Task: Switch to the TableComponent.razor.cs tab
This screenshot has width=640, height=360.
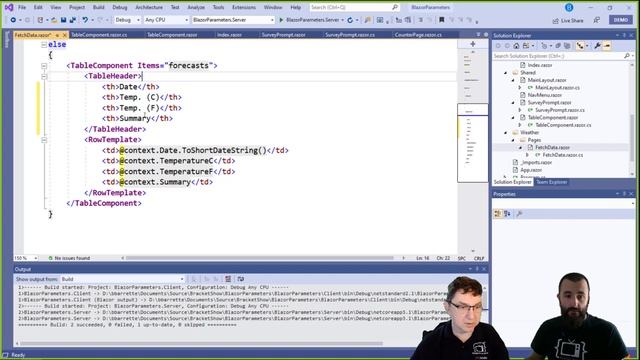Action: [99, 35]
